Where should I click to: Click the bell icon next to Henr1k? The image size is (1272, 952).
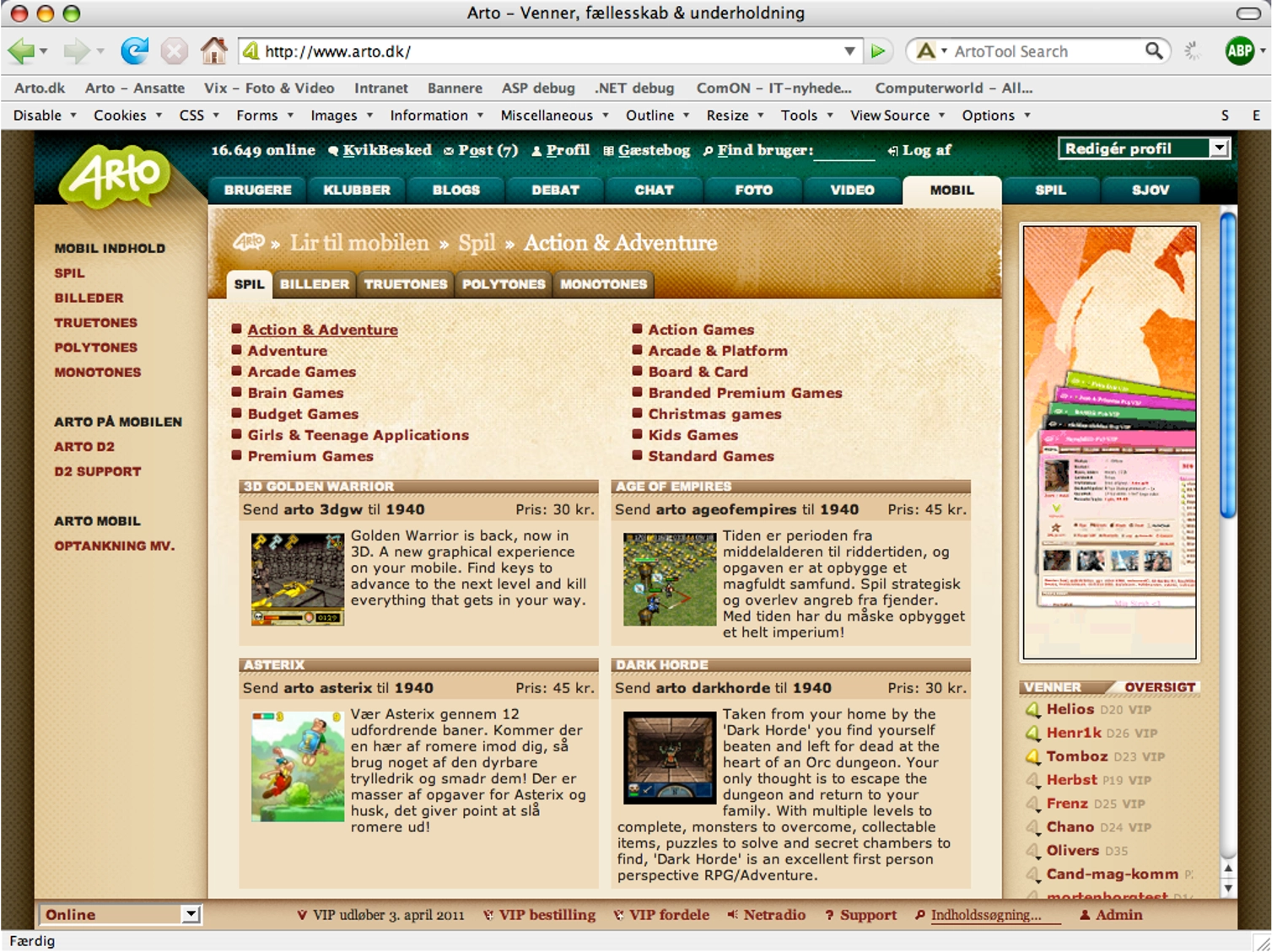coord(1032,734)
